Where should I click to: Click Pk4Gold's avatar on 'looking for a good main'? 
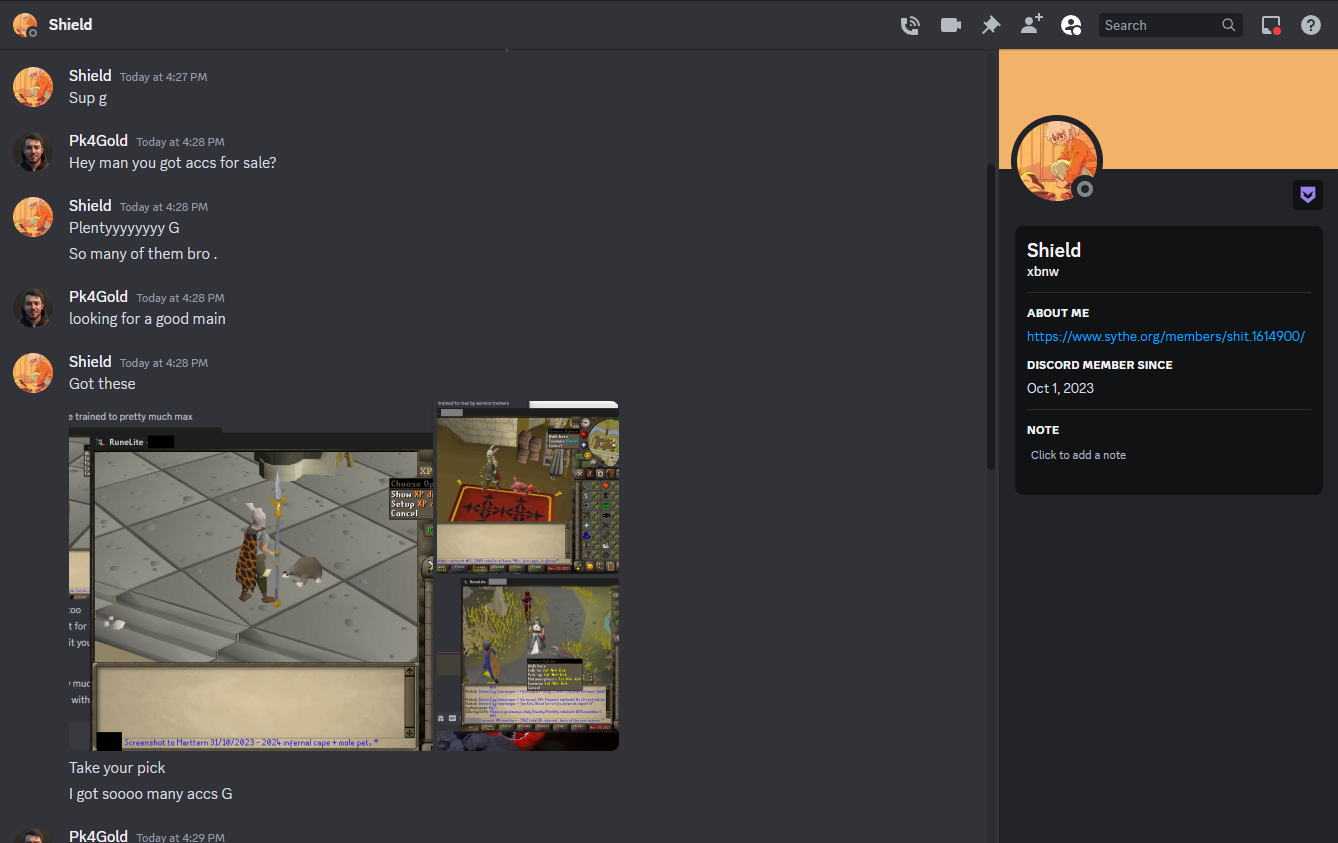click(x=33, y=308)
